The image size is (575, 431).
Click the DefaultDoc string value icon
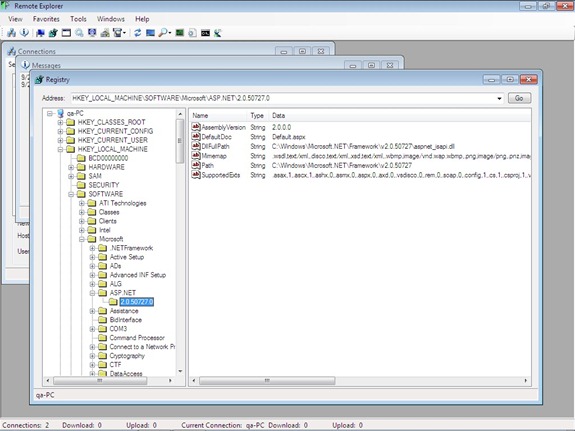coord(196,136)
